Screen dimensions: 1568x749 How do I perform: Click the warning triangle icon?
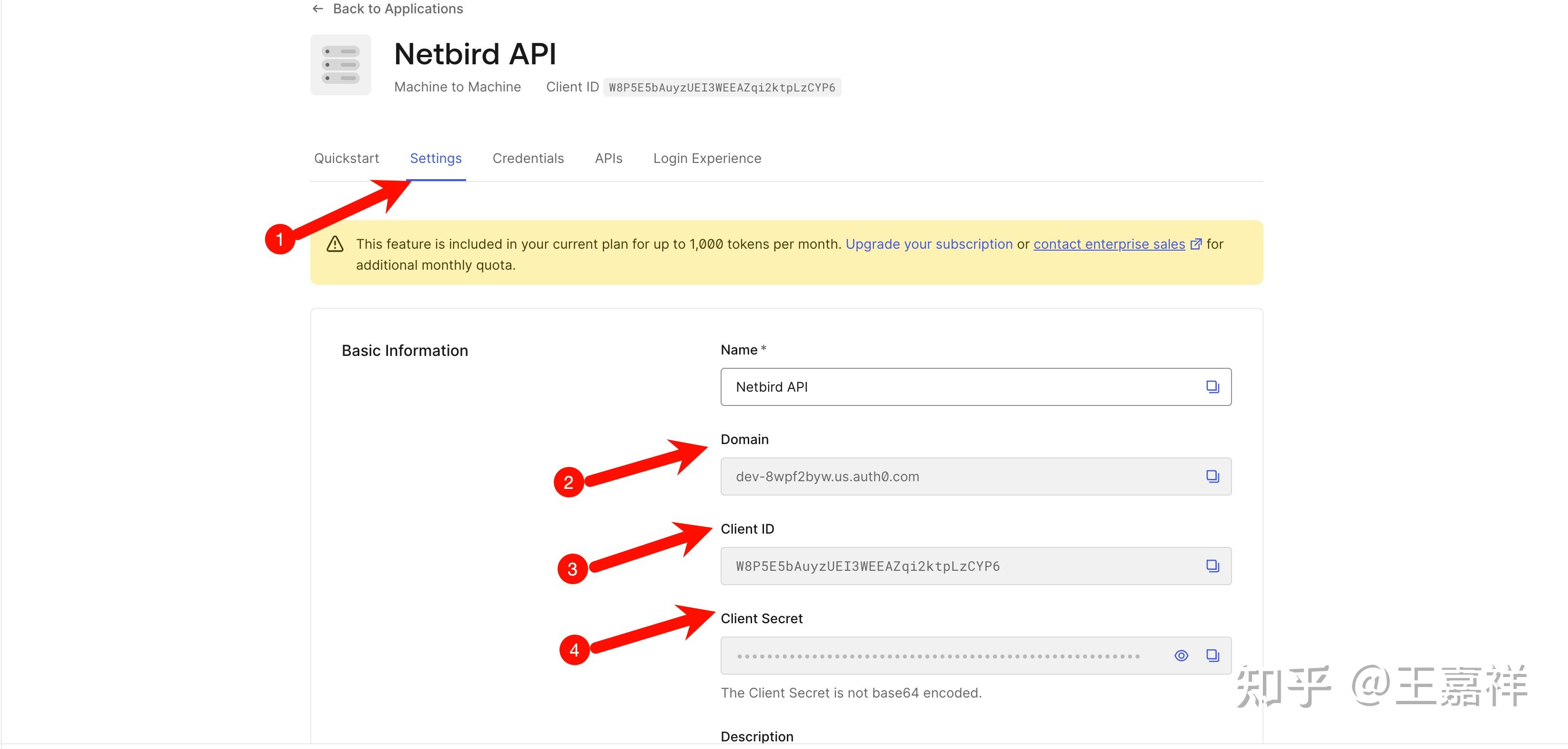(x=335, y=244)
